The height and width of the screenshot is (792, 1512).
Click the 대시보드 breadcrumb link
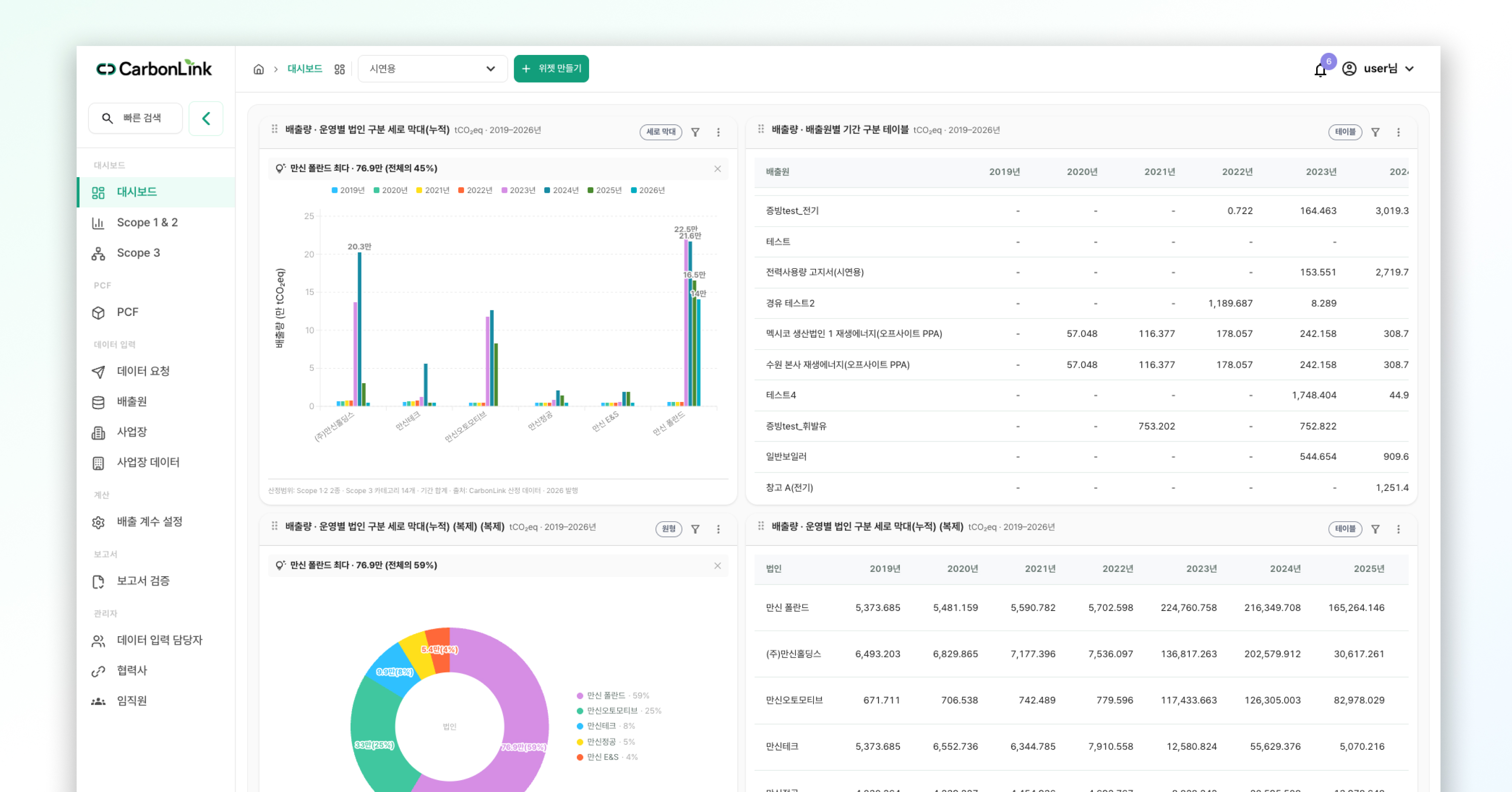[x=305, y=69]
